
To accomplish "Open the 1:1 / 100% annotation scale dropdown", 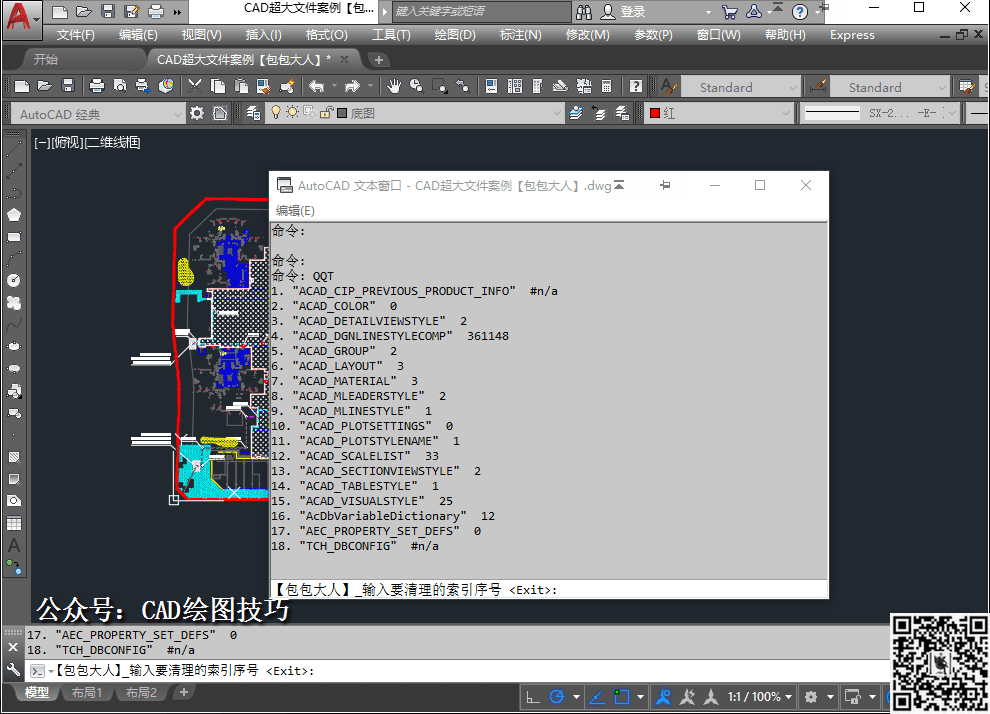I will 760,697.
